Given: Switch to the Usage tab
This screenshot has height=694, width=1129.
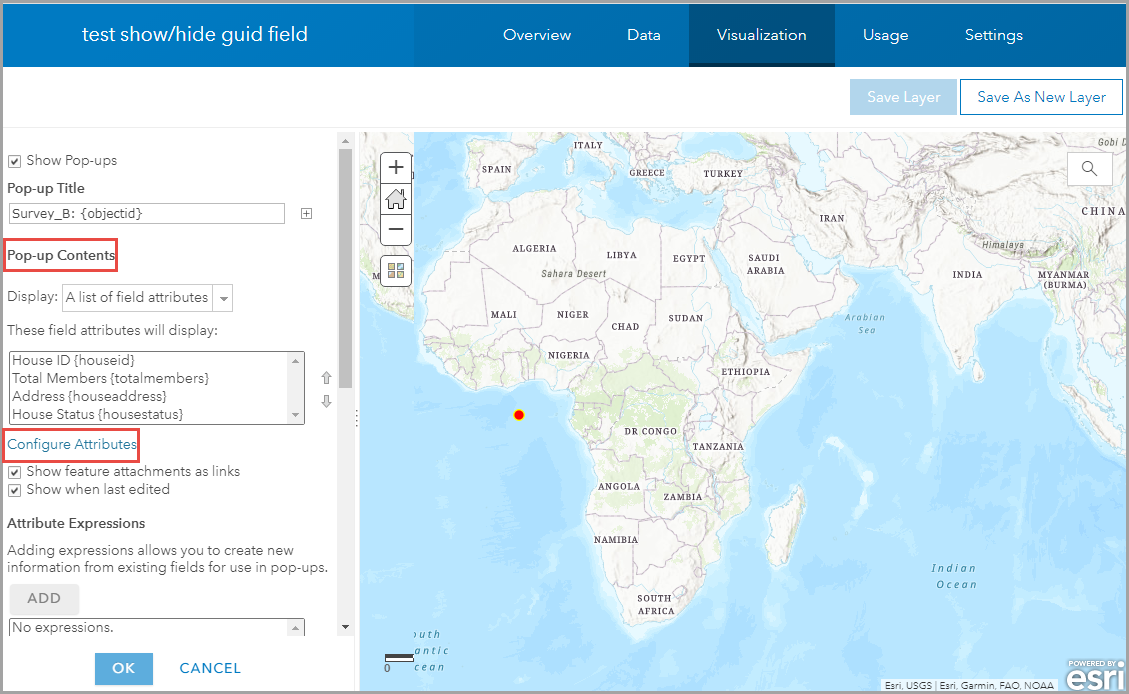Looking at the screenshot, I should click(886, 35).
